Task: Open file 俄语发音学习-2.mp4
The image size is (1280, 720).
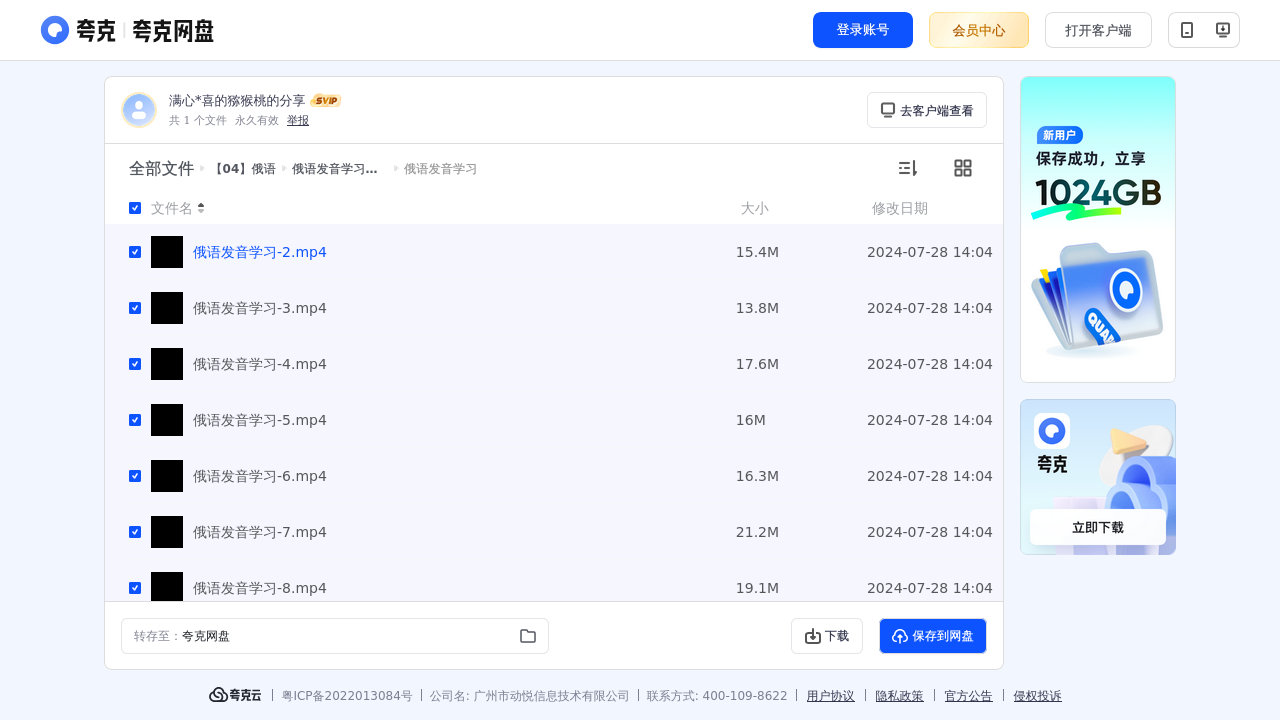Action: coord(260,252)
